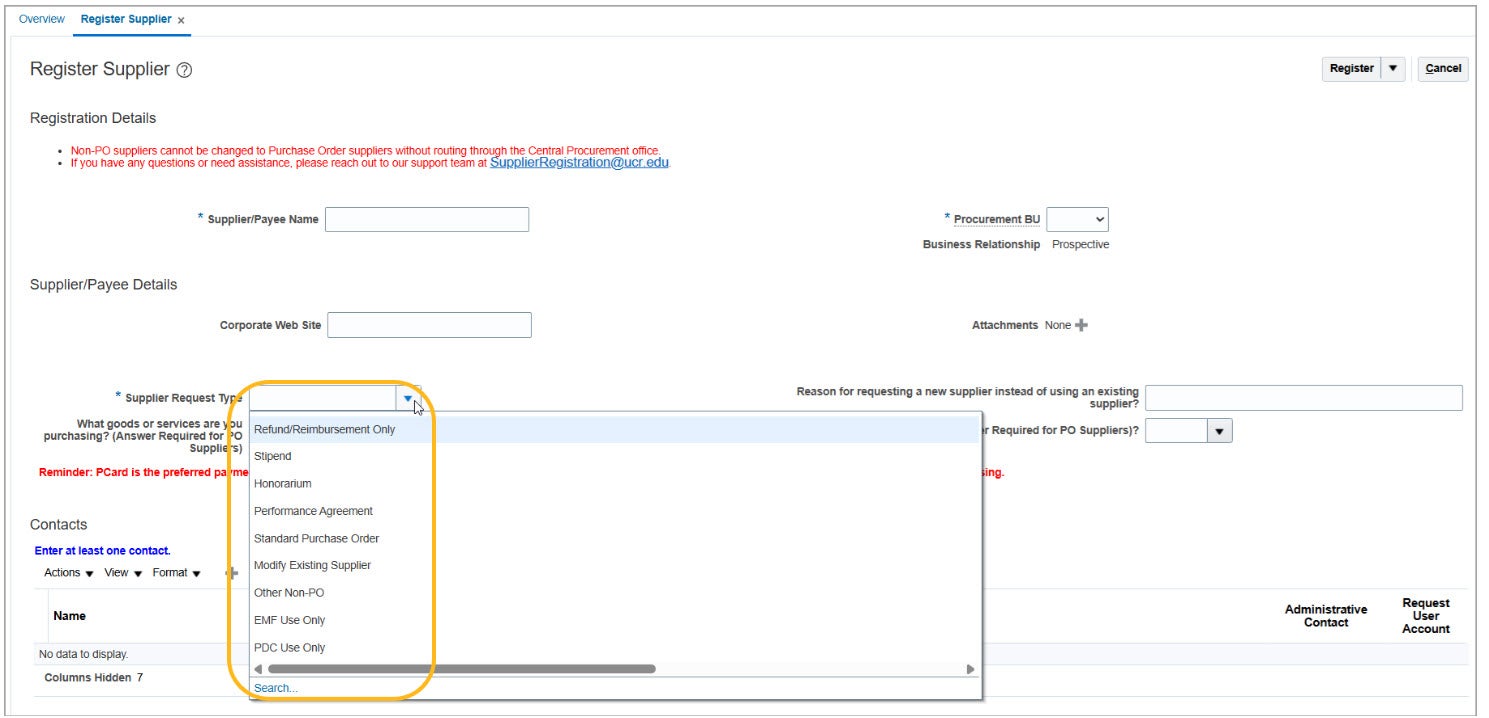Image resolution: width=1489 pixels, height=718 pixels.
Task: Open the SupplierRegistration@ucr.edu email link
Action: 579,162
